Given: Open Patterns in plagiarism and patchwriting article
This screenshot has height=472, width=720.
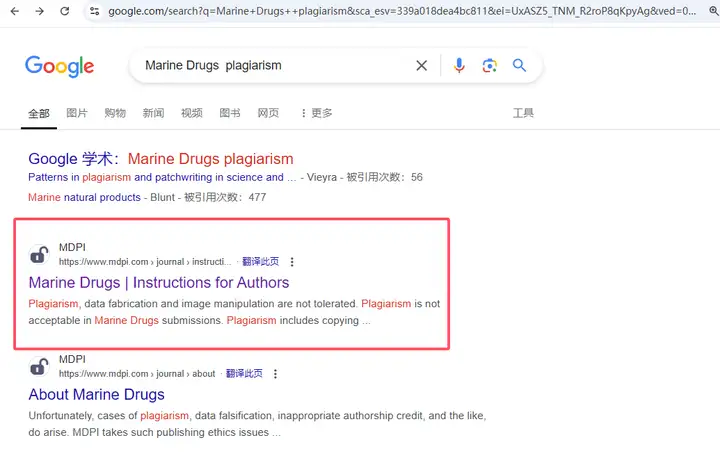Looking at the screenshot, I should point(162,177).
